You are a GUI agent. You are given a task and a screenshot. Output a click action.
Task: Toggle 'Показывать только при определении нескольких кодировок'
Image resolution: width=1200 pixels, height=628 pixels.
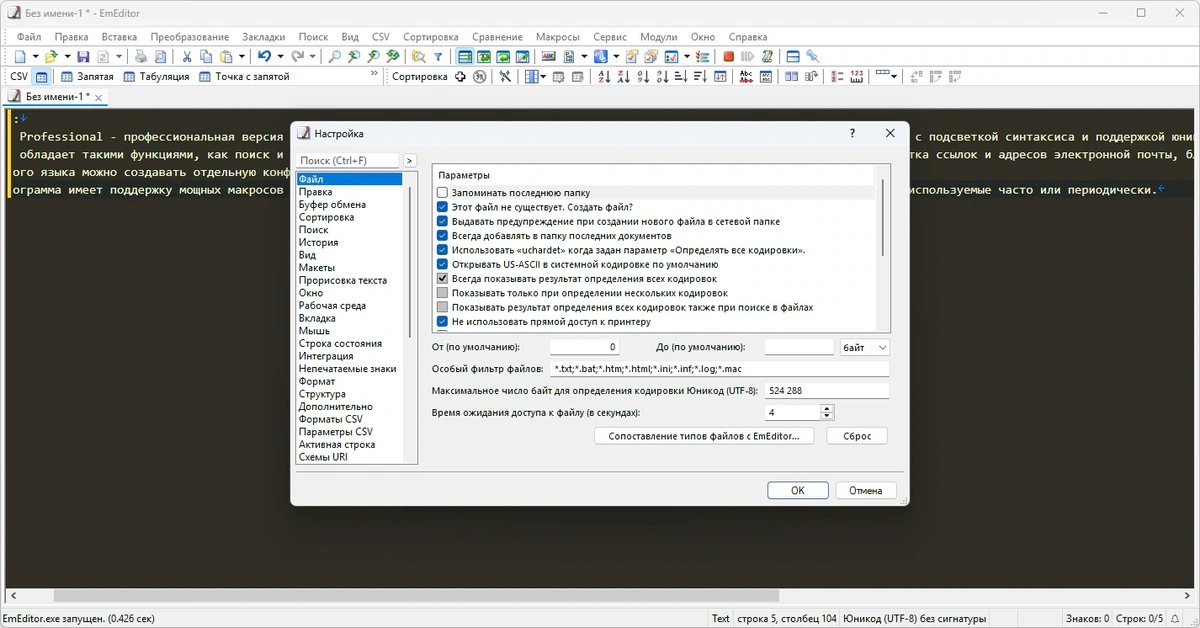442,293
